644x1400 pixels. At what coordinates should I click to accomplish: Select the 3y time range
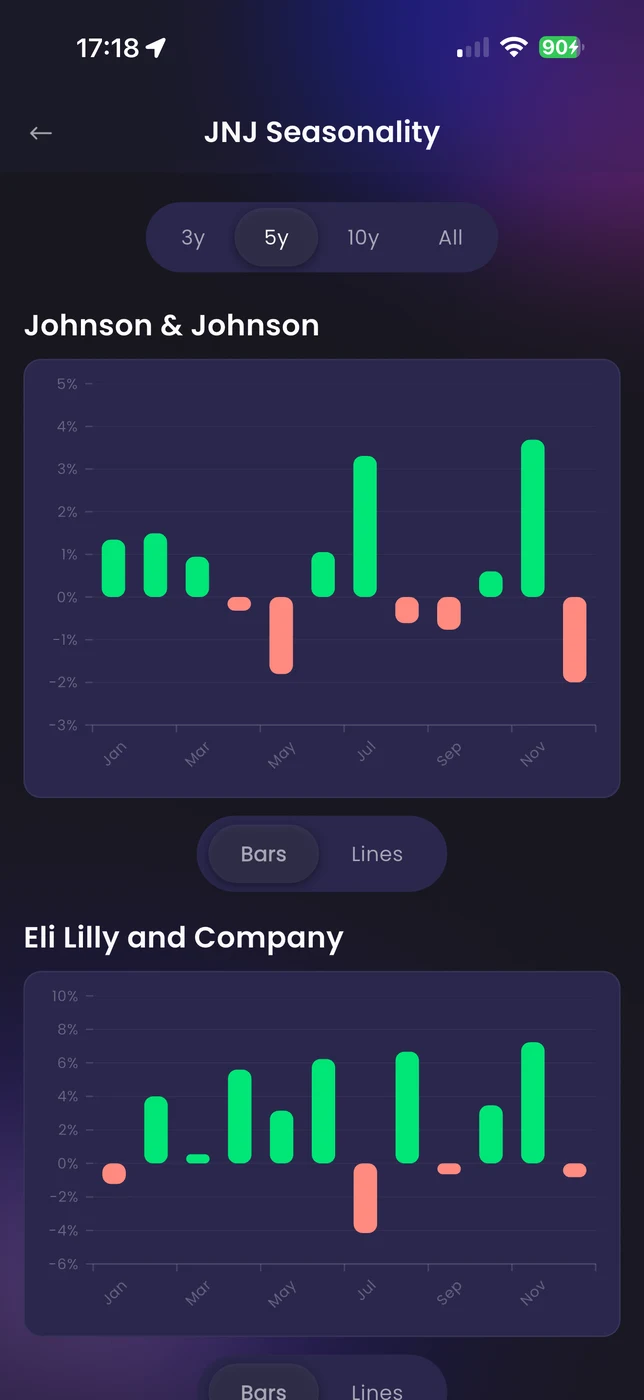coord(193,238)
